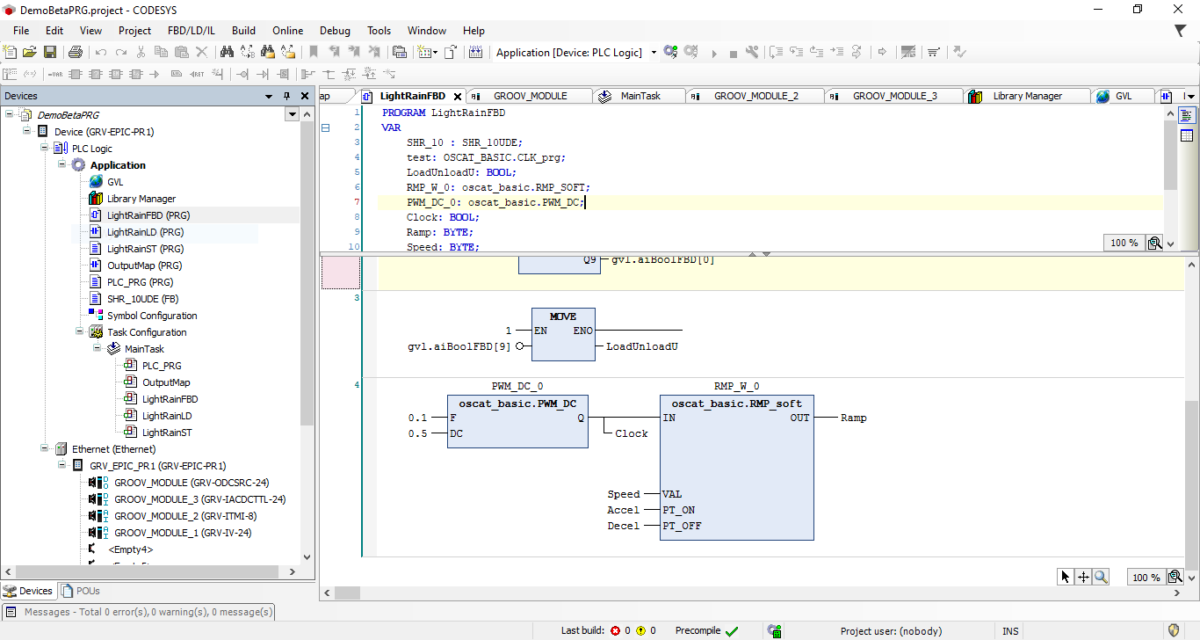The width and height of the screenshot is (1200, 640).
Task: Click the Find binoculars icon
Action: pos(227,52)
